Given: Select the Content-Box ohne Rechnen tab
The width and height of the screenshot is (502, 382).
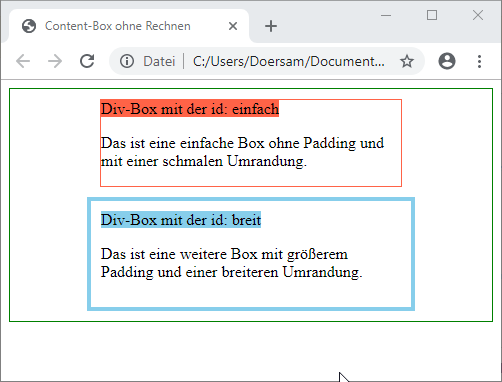Looking at the screenshot, I should click(x=129, y=26).
